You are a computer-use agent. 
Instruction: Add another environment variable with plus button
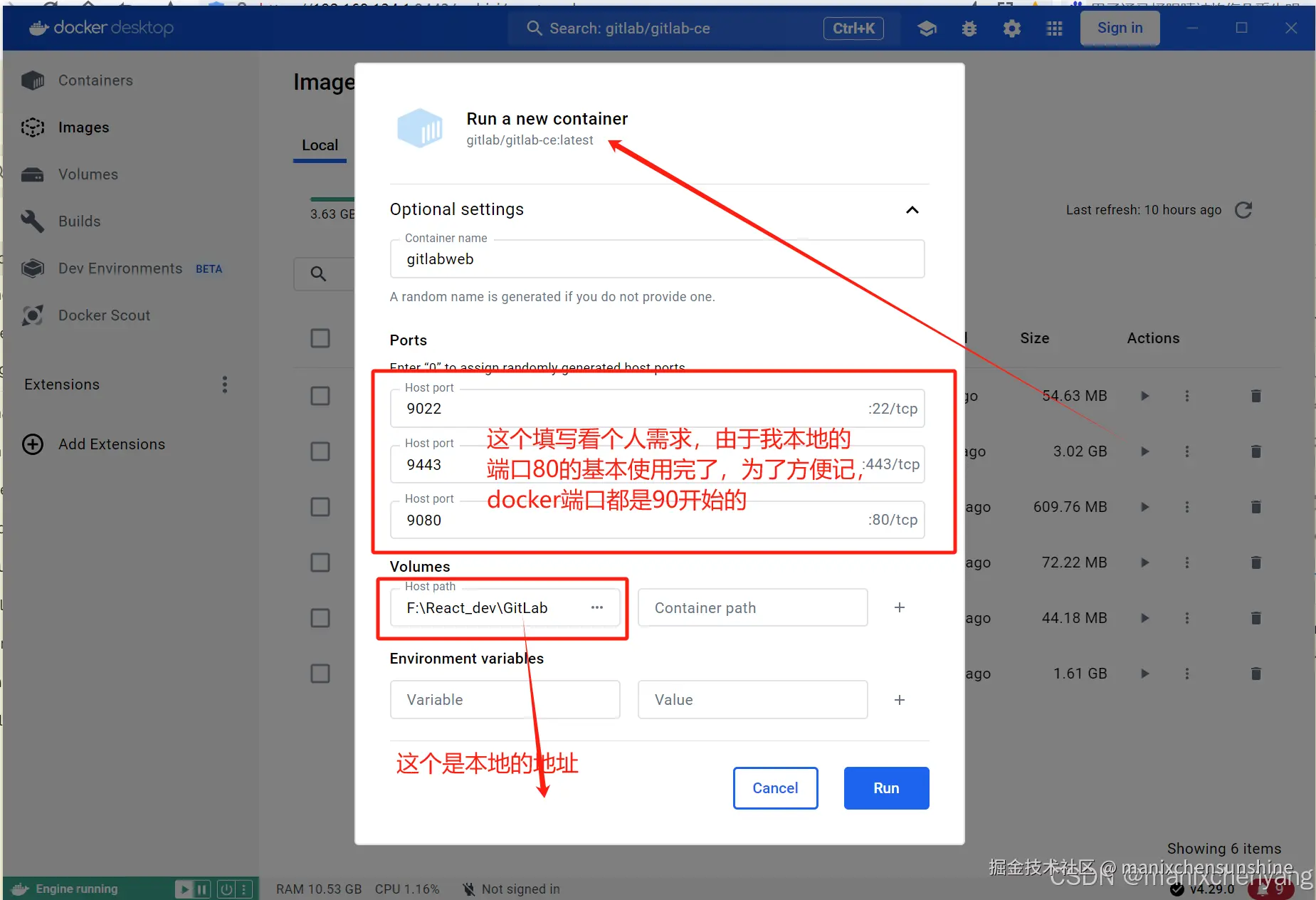[x=900, y=700]
